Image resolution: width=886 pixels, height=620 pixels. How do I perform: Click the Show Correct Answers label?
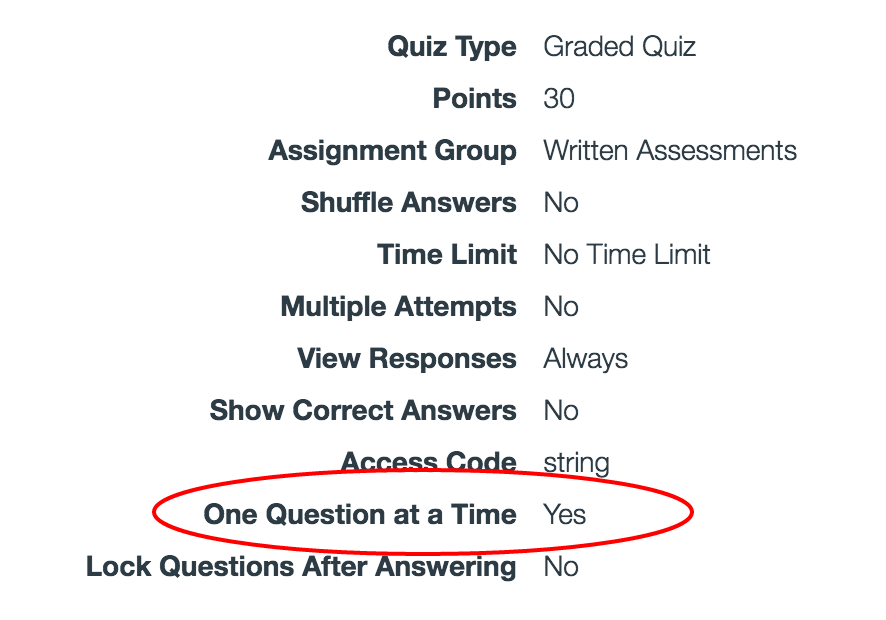(x=363, y=411)
